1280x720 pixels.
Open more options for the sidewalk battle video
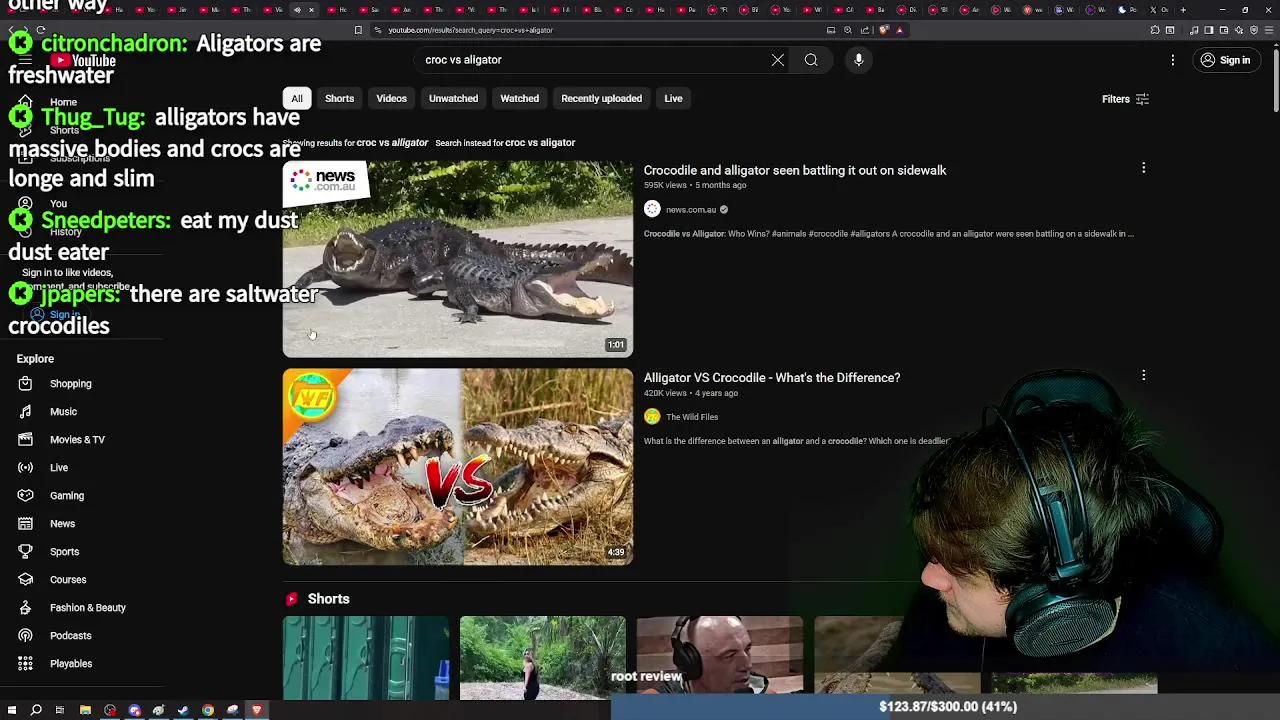[1144, 168]
